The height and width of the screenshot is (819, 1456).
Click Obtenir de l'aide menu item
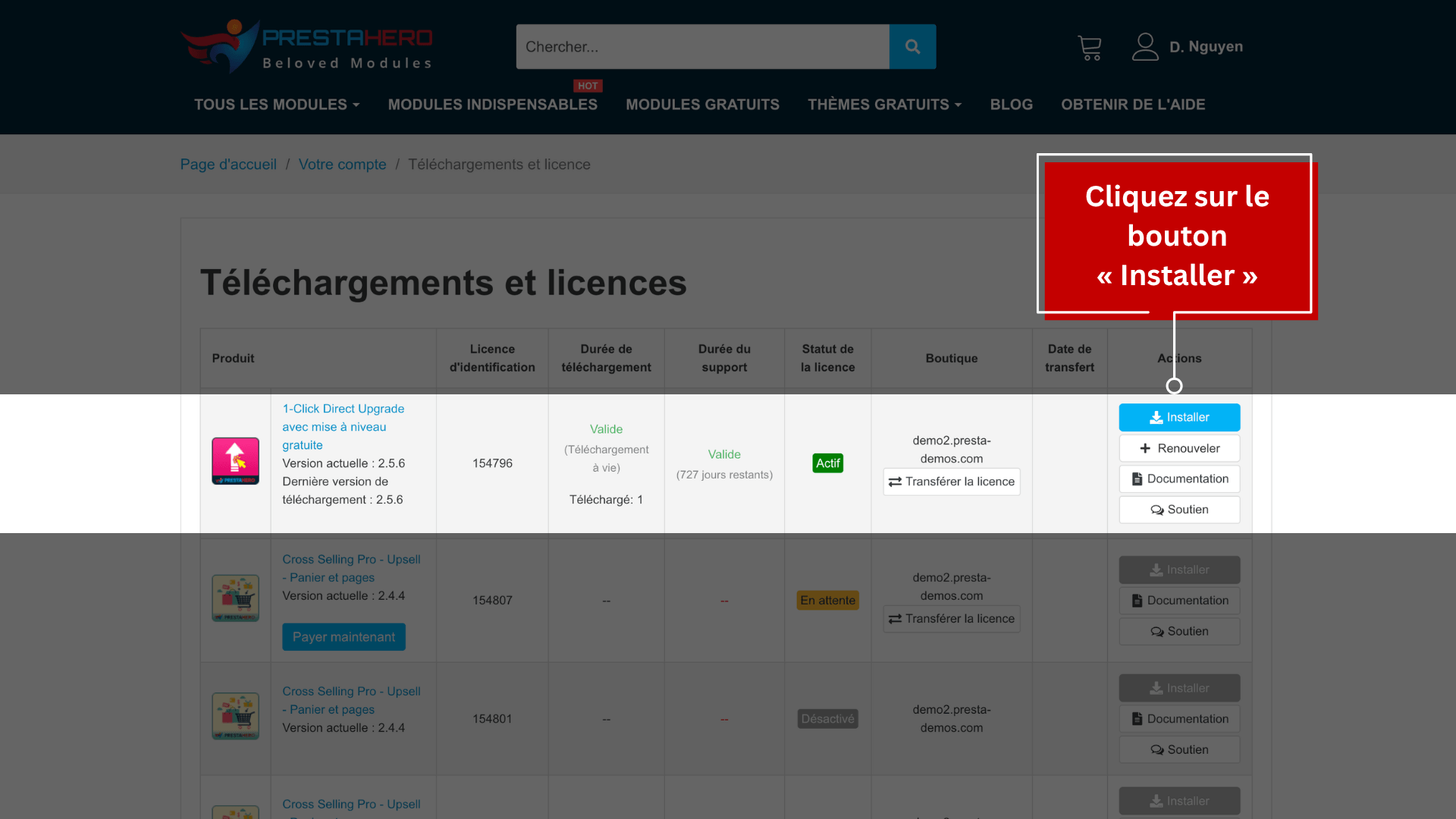(1133, 105)
